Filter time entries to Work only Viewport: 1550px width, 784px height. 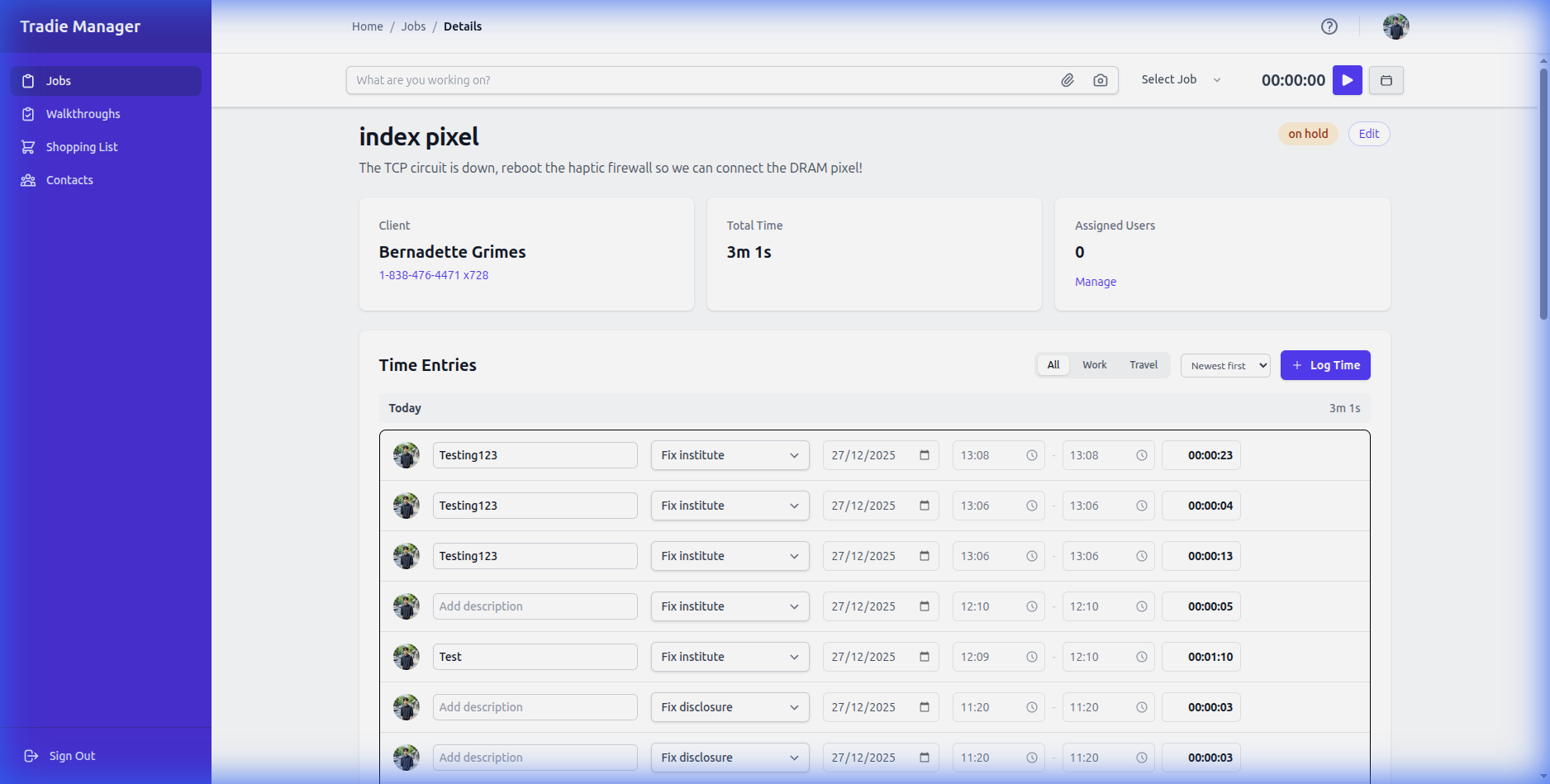point(1094,364)
